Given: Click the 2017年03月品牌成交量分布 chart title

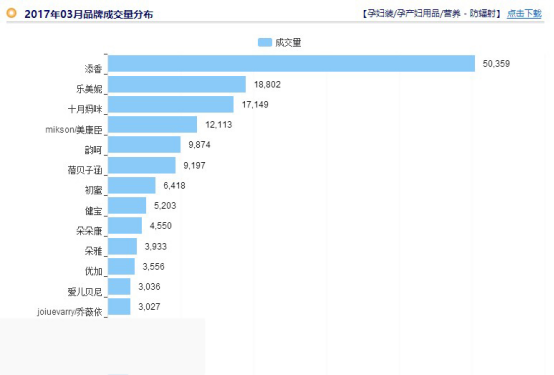Looking at the screenshot, I should 89,14.
